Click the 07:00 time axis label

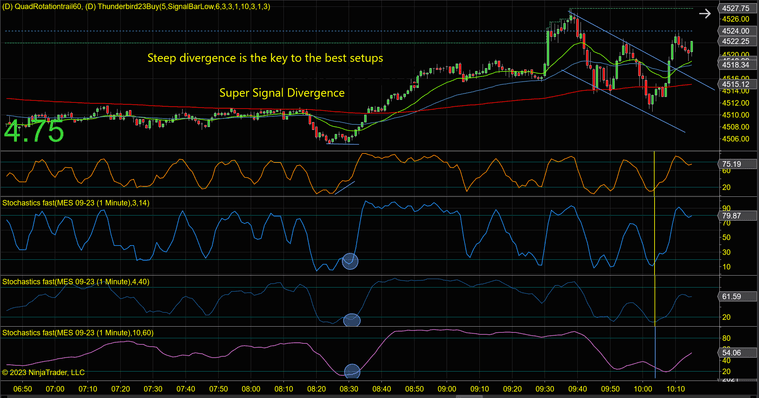(x=55, y=389)
